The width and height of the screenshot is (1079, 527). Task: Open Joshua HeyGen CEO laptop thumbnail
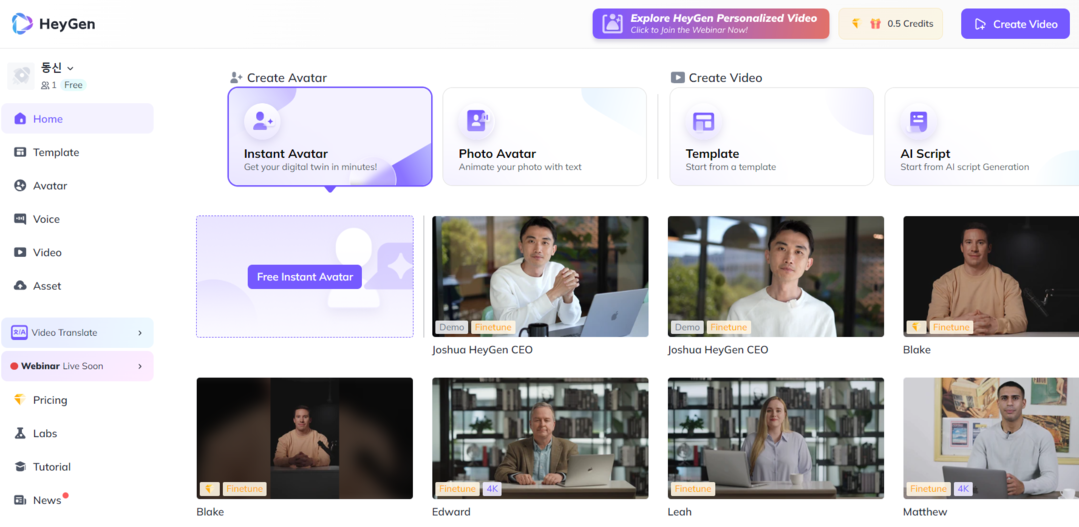(x=540, y=277)
